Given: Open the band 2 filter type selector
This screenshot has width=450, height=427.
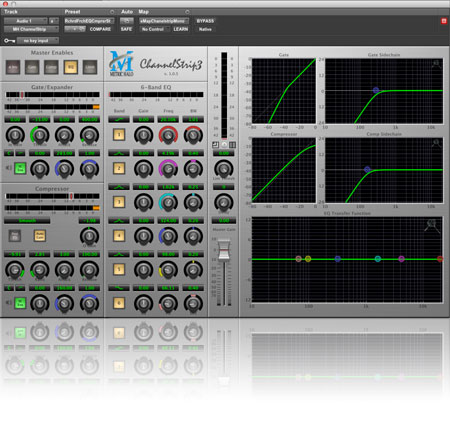Looking at the screenshot, I should 119,153.
